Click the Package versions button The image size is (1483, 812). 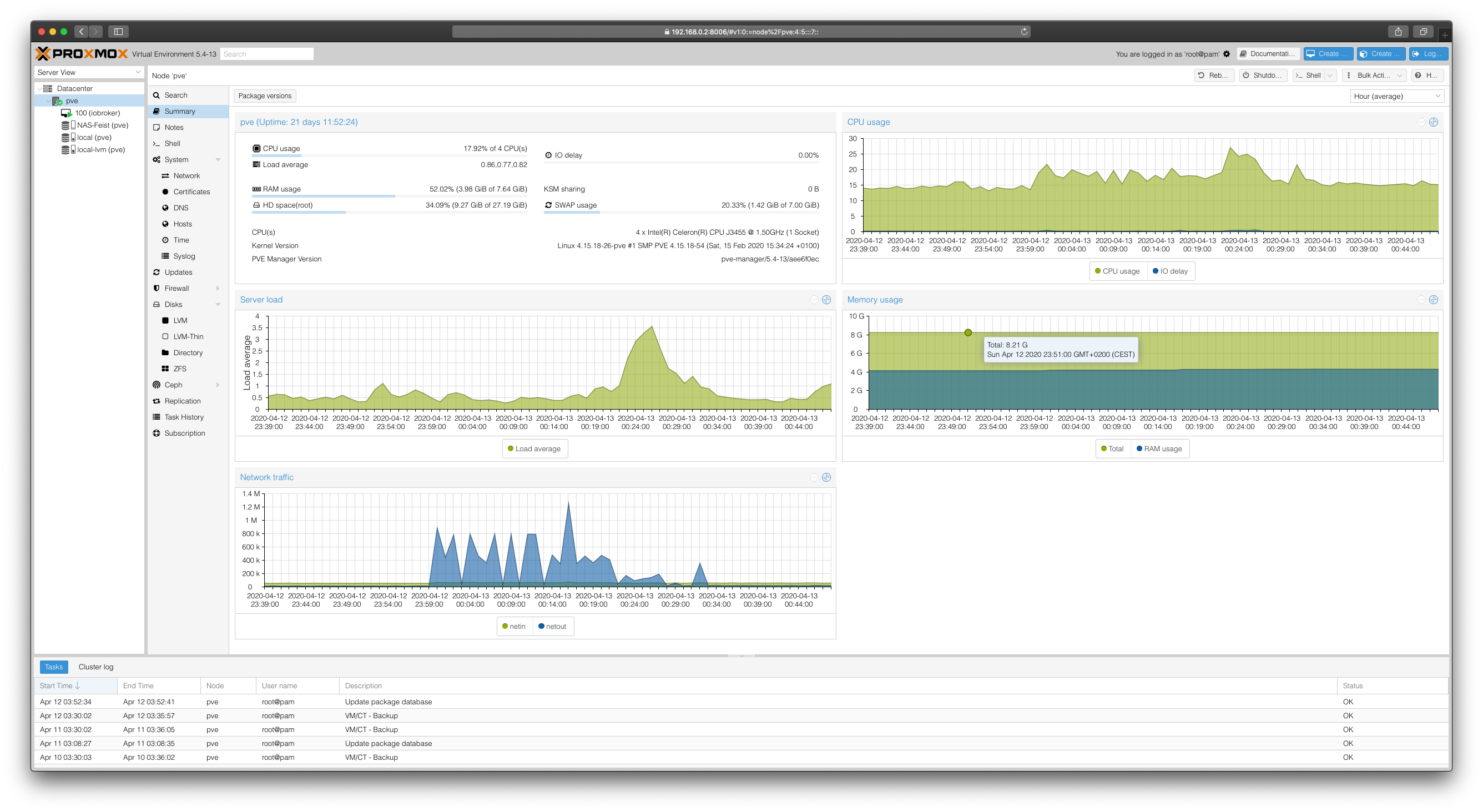tap(265, 96)
